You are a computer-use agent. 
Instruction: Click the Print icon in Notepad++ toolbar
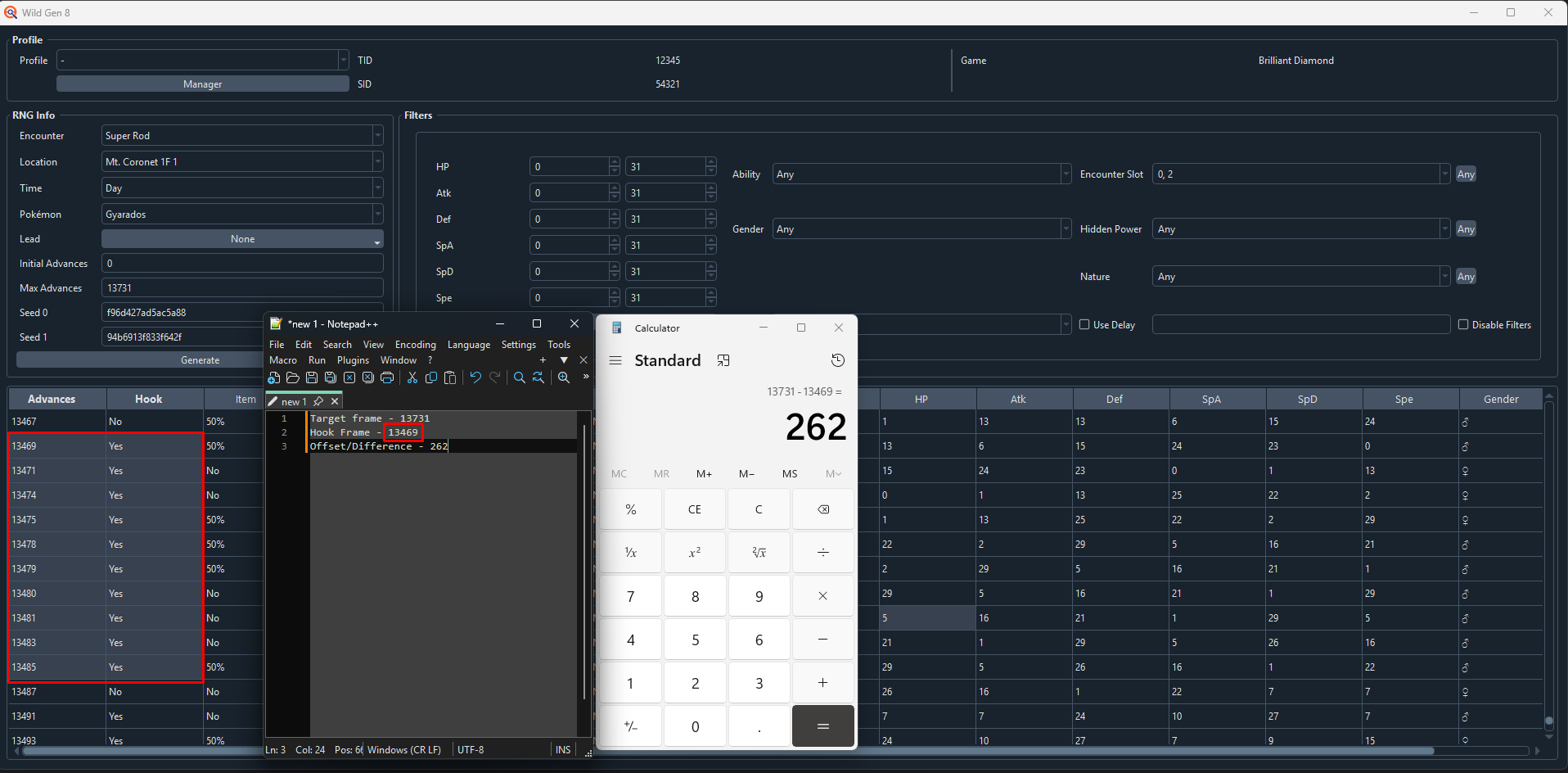point(387,377)
